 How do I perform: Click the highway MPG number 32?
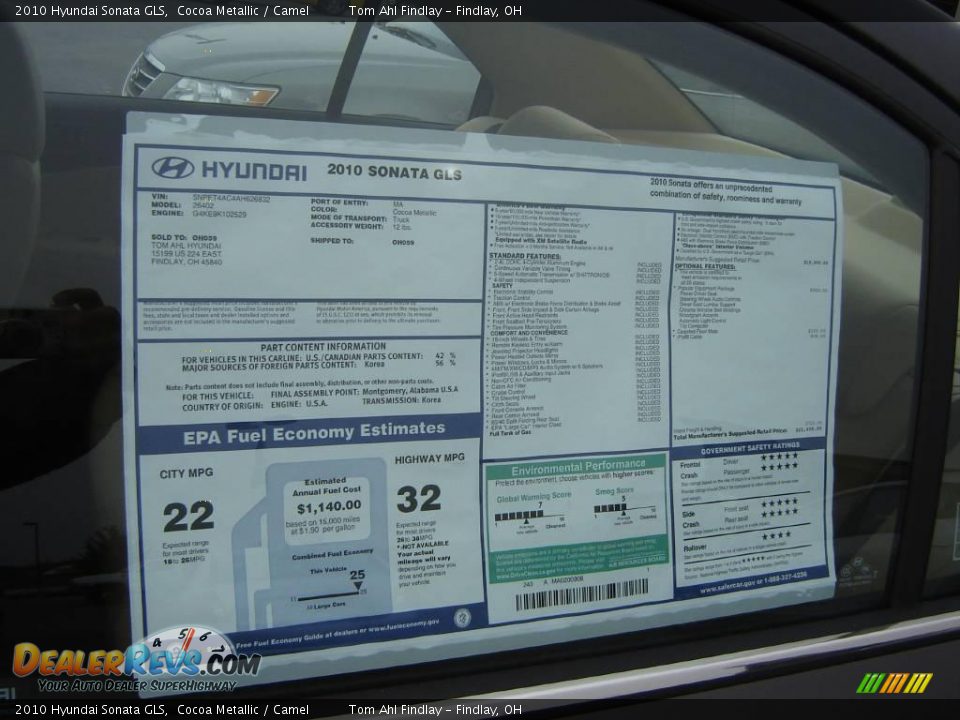[x=419, y=498]
